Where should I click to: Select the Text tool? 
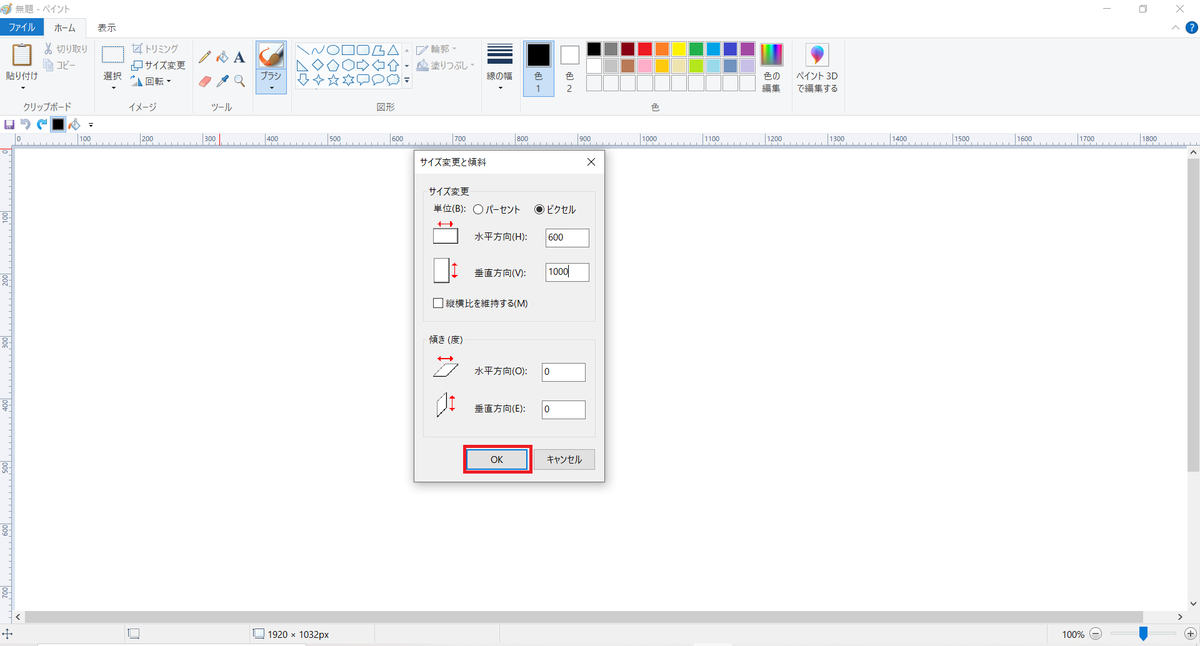click(x=240, y=57)
